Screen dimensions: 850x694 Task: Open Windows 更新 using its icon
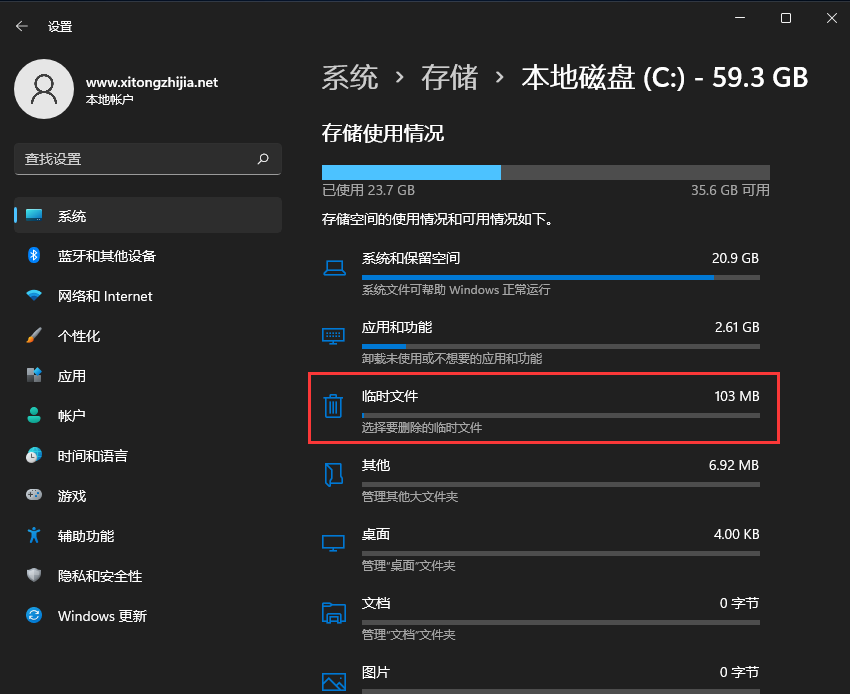tap(33, 616)
